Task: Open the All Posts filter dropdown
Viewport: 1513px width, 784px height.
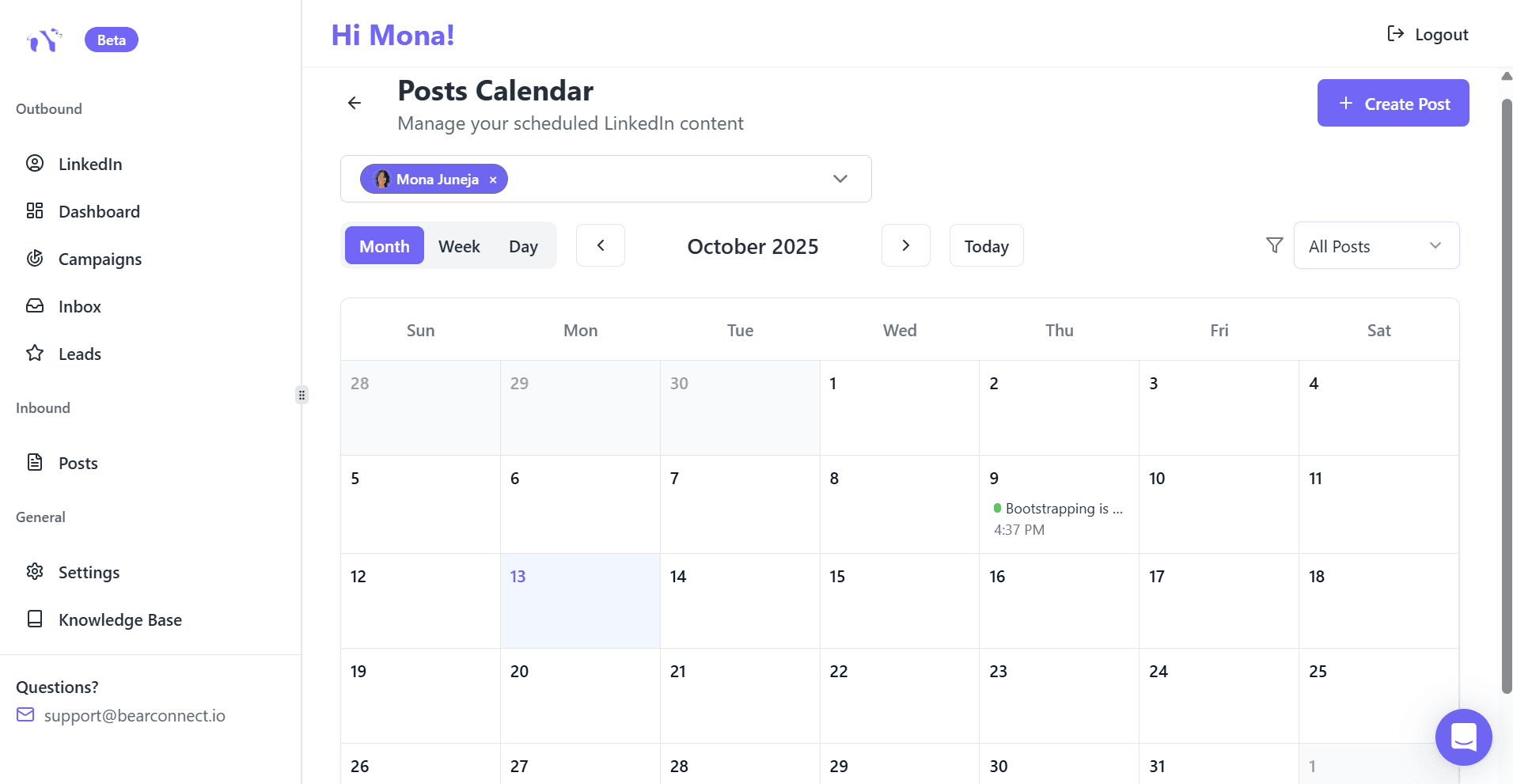Action: (x=1376, y=245)
